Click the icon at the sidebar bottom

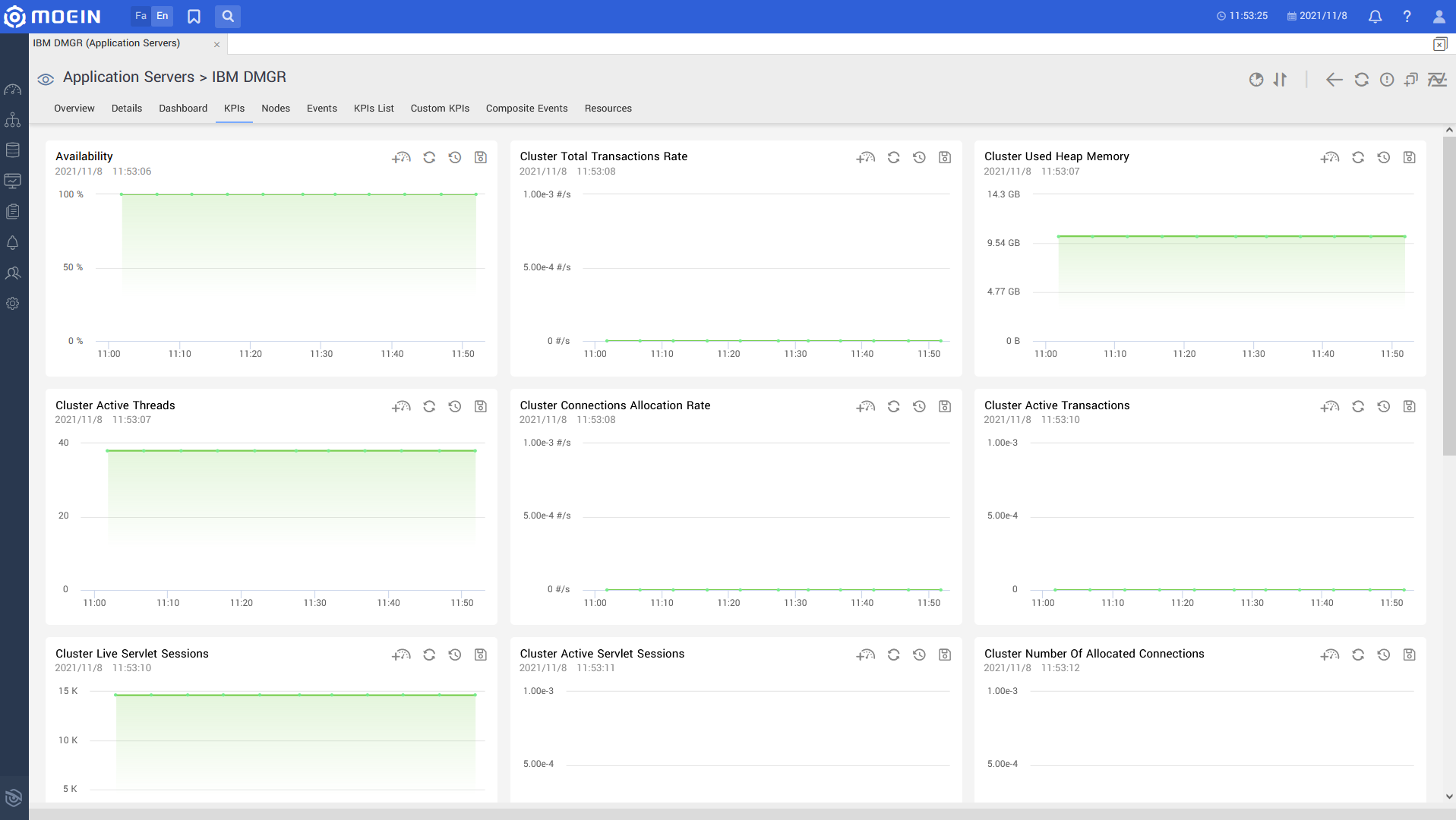click(x=13, y=797)
